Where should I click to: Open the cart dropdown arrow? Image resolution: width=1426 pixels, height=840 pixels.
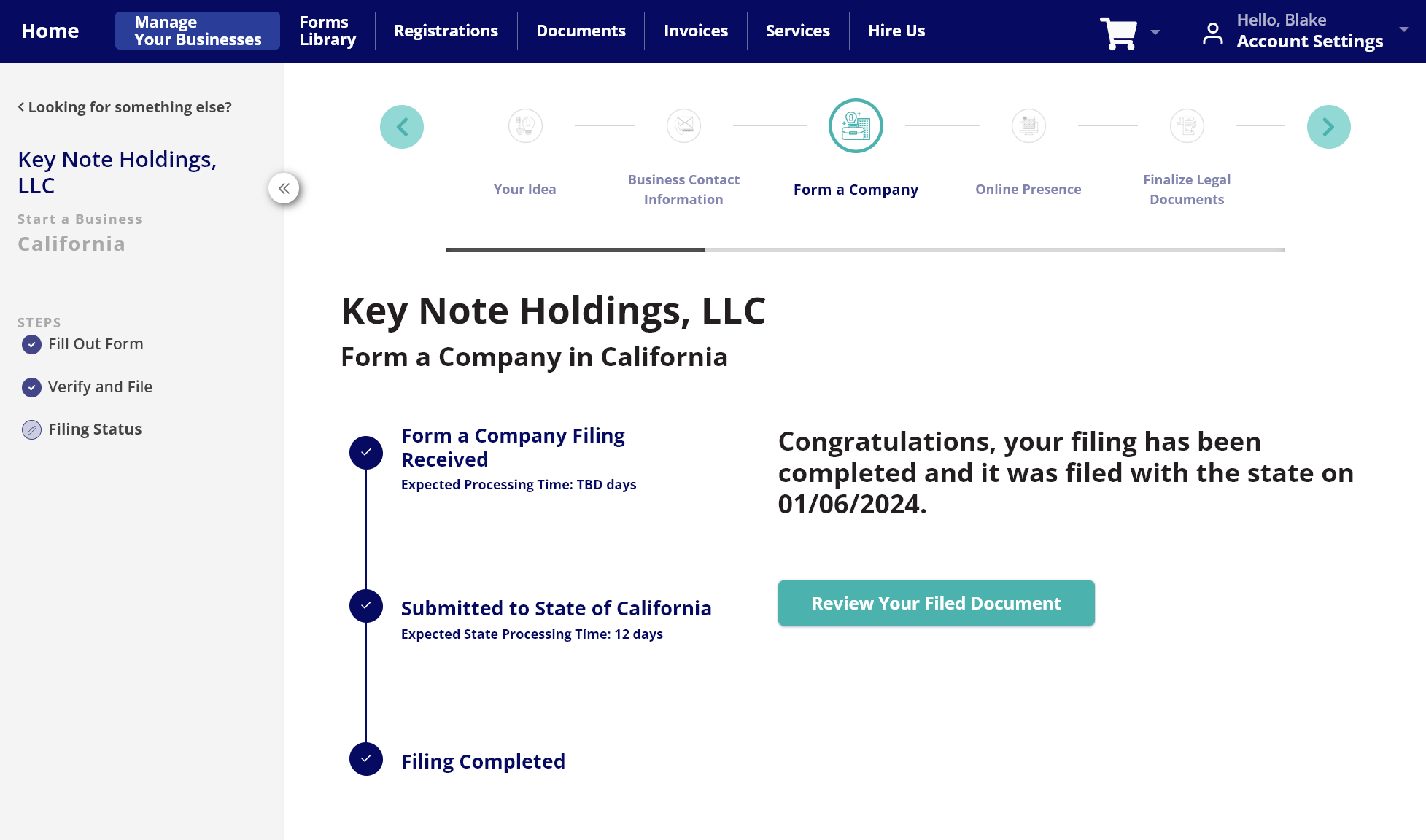[1155, 33]
